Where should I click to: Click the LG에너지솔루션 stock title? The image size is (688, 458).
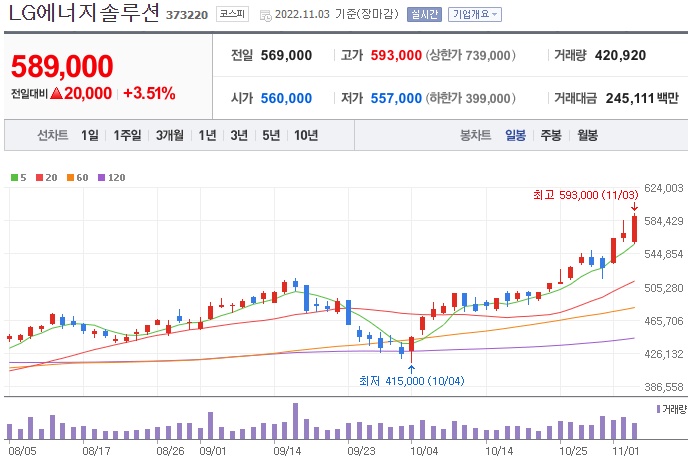pyautogui.click(x=83, y=13)
